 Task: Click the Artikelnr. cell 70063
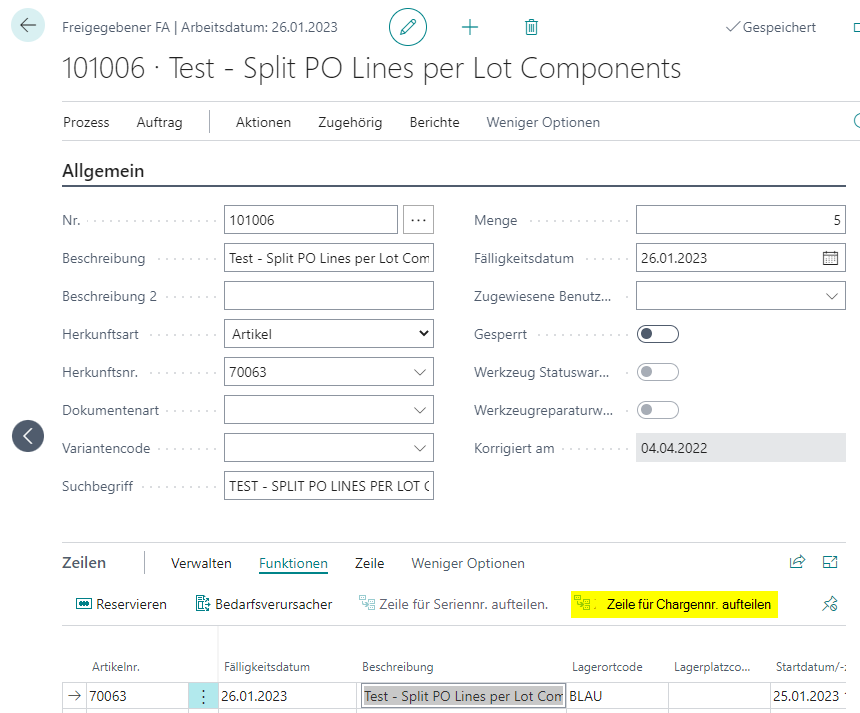click(x=137, y=696)
